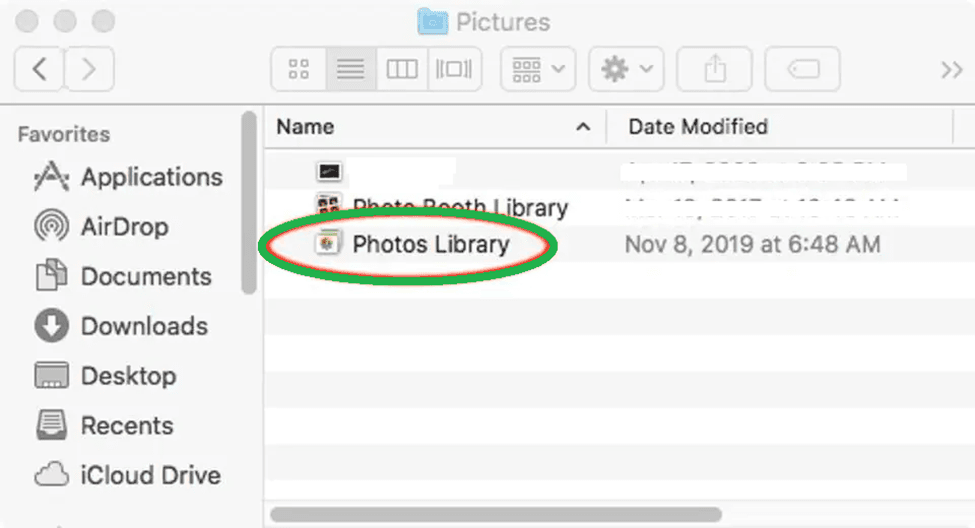This screenshot has height=528, width=975.
Task: Select AirDrop in the sidebar
Action: [124, 227]
